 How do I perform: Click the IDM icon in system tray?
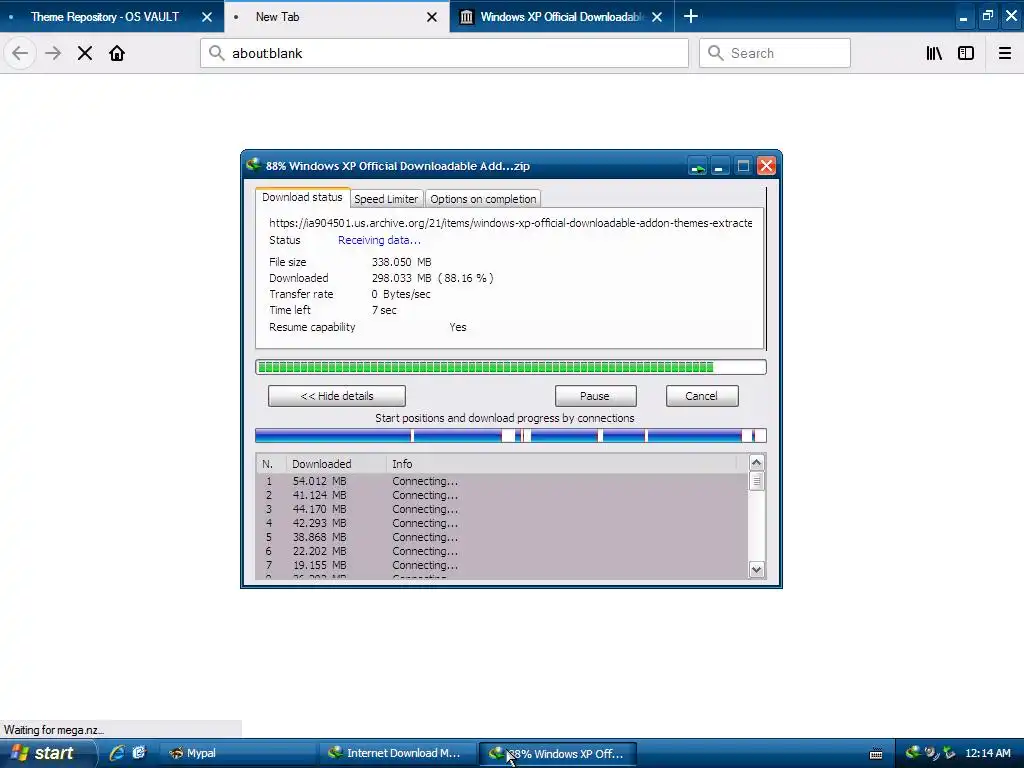(913, 753)
